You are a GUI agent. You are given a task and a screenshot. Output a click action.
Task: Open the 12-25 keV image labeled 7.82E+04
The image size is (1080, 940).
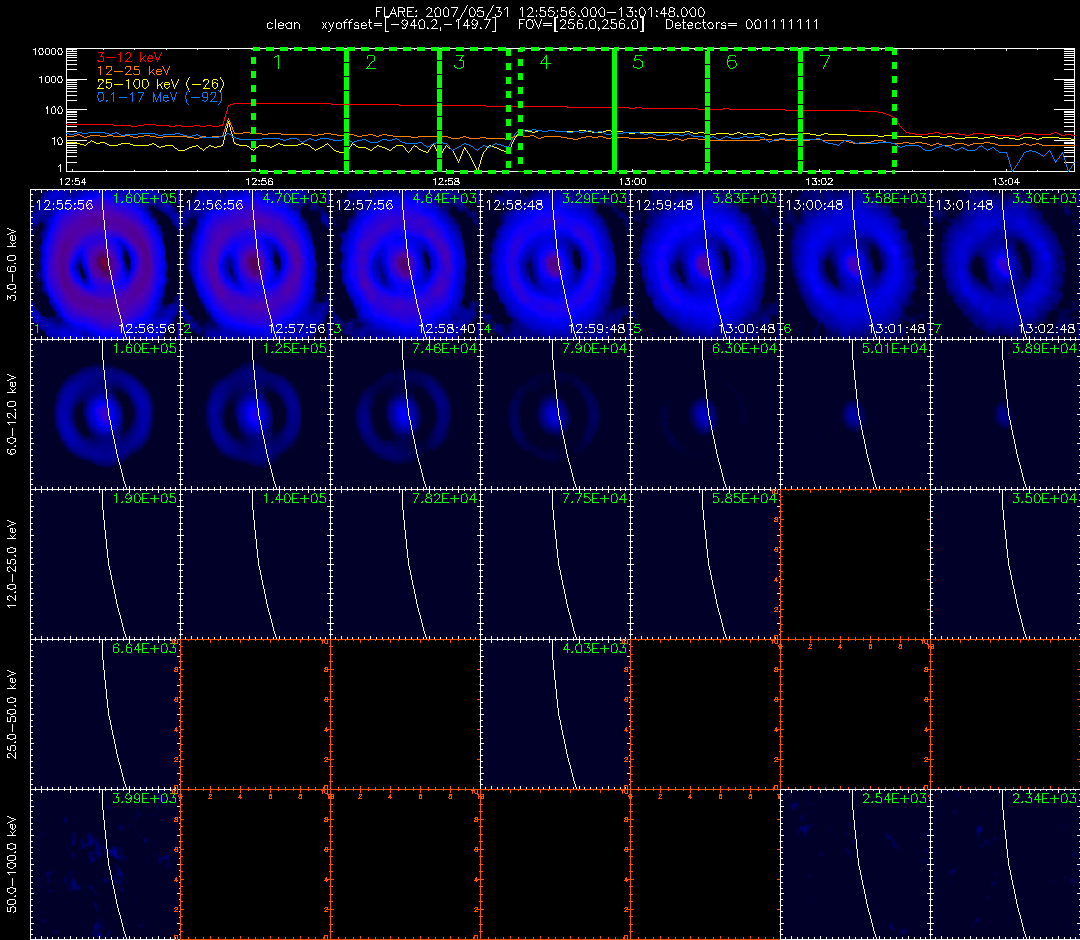[x=406, y=565]
